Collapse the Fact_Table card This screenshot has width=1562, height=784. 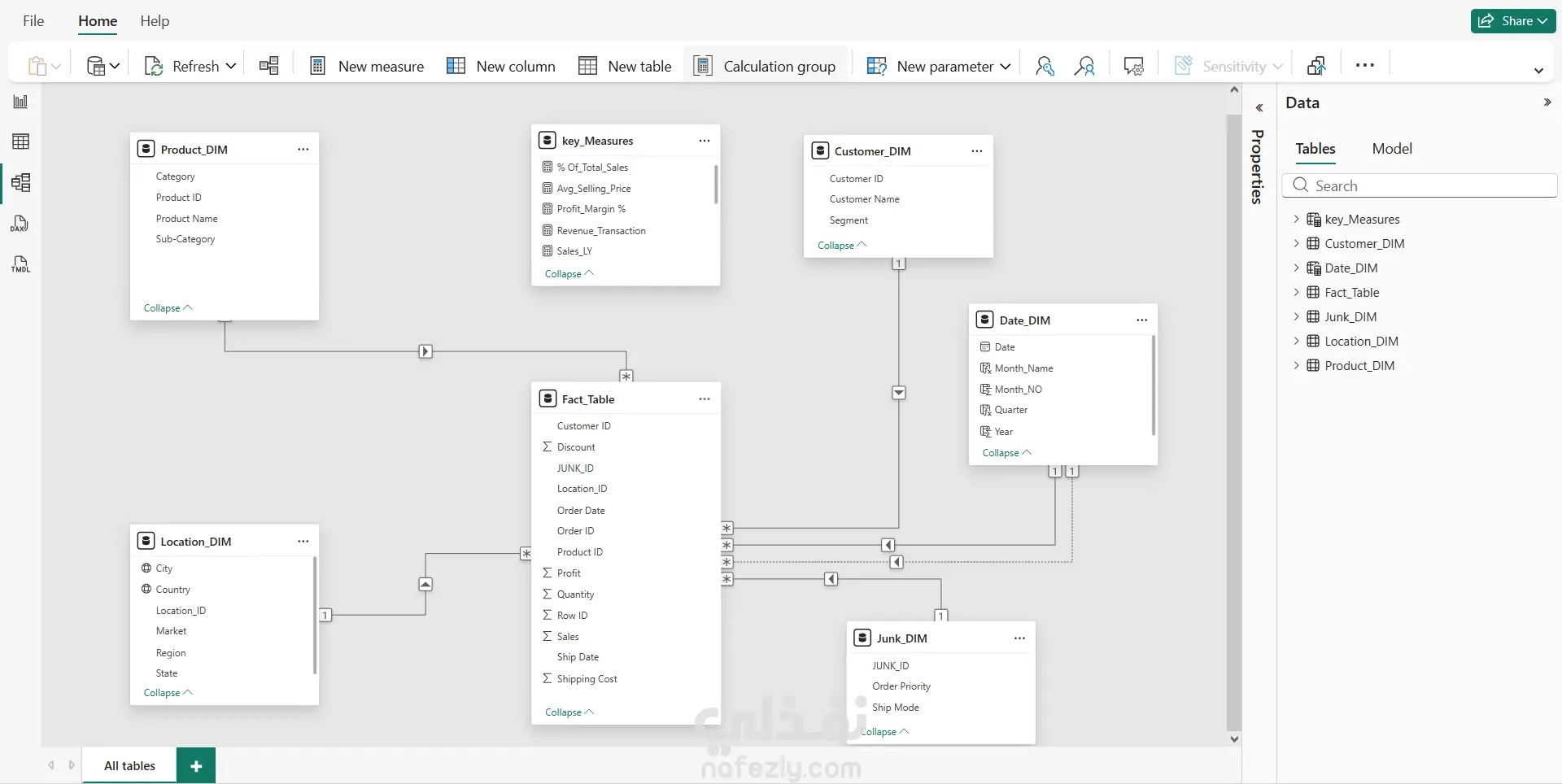tap(569, 712)
